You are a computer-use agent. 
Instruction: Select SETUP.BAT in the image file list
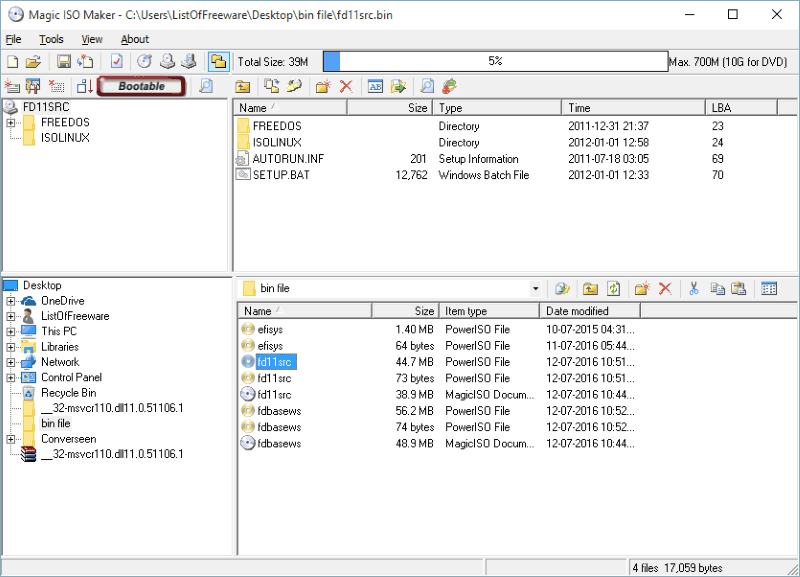(x=281, y=175)
